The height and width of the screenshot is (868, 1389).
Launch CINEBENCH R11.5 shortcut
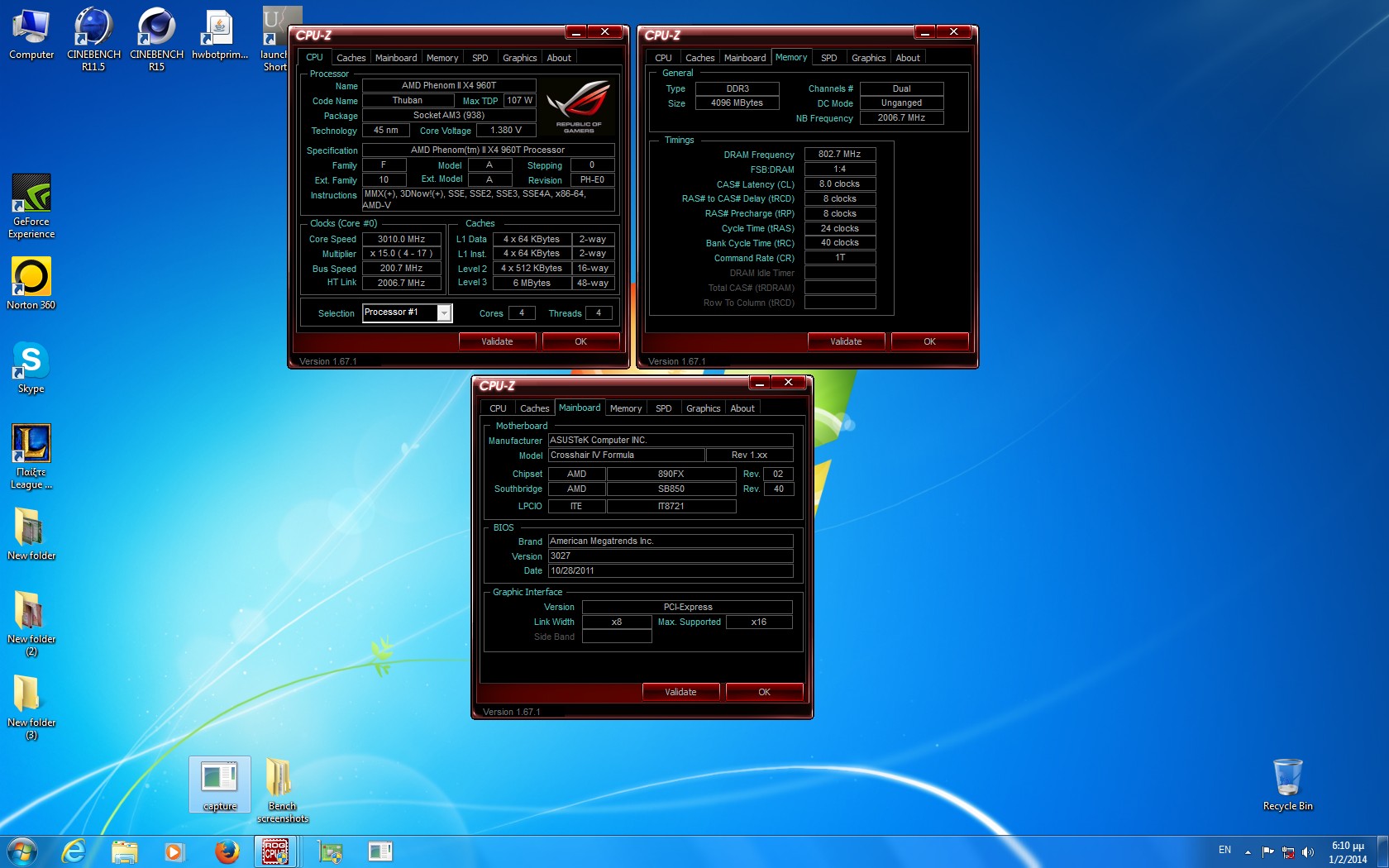(x=93, y=39)
